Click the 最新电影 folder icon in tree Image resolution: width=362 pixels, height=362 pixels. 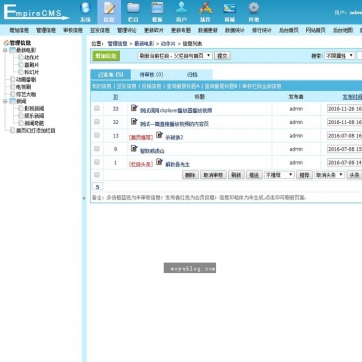pyautogui.click(x=13, y=50)
